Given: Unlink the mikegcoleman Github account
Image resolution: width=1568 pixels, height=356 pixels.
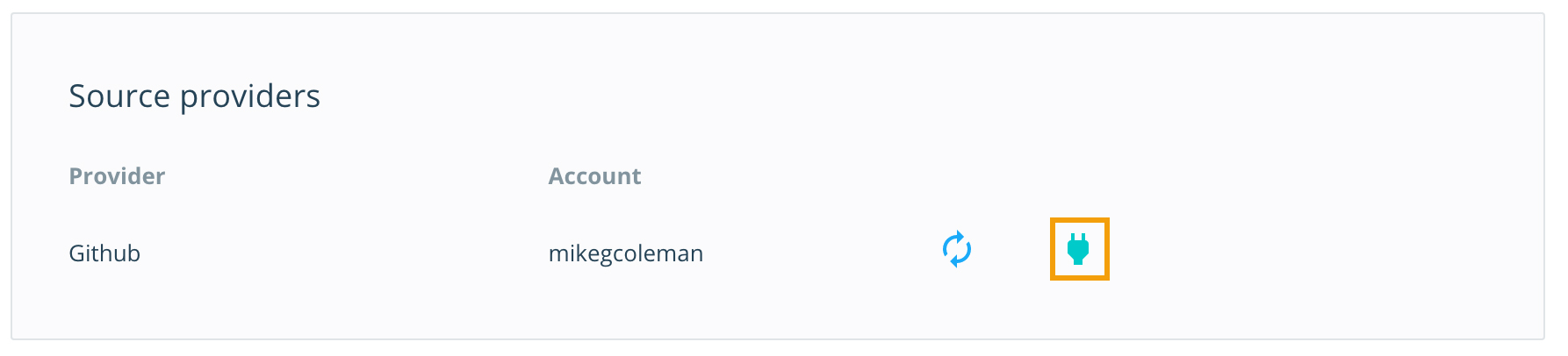Looking at the screenshot, I should pos(1078,249).
